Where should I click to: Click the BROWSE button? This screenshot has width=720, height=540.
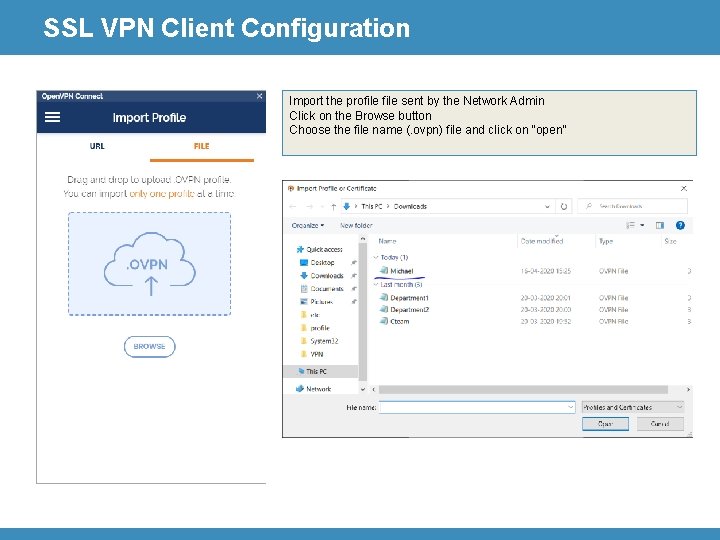point(149,346)
